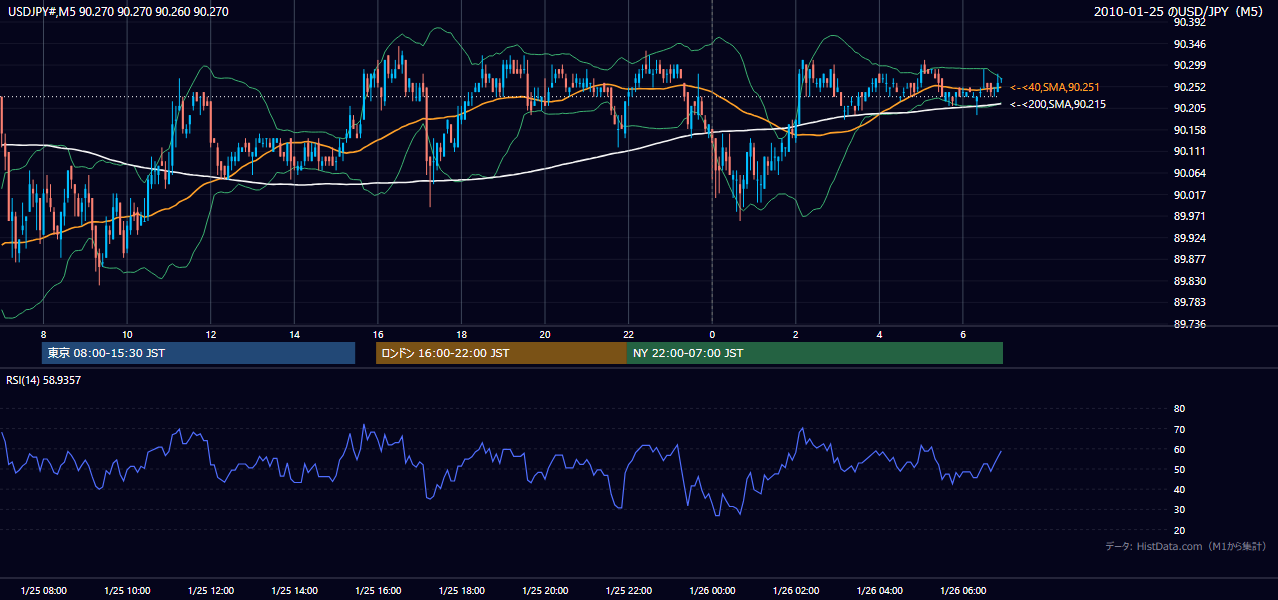Click the 1/25 12:00 time label

(x=210, y=590)
